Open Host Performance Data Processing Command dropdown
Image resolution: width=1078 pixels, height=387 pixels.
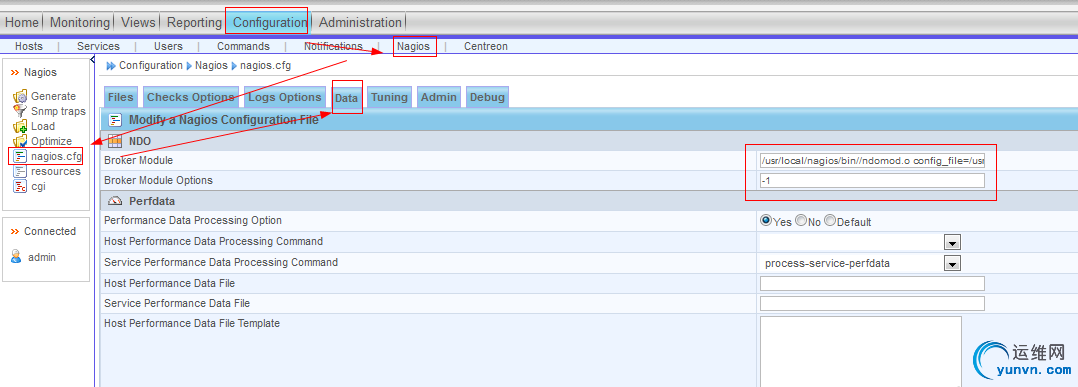coord(952,243)
